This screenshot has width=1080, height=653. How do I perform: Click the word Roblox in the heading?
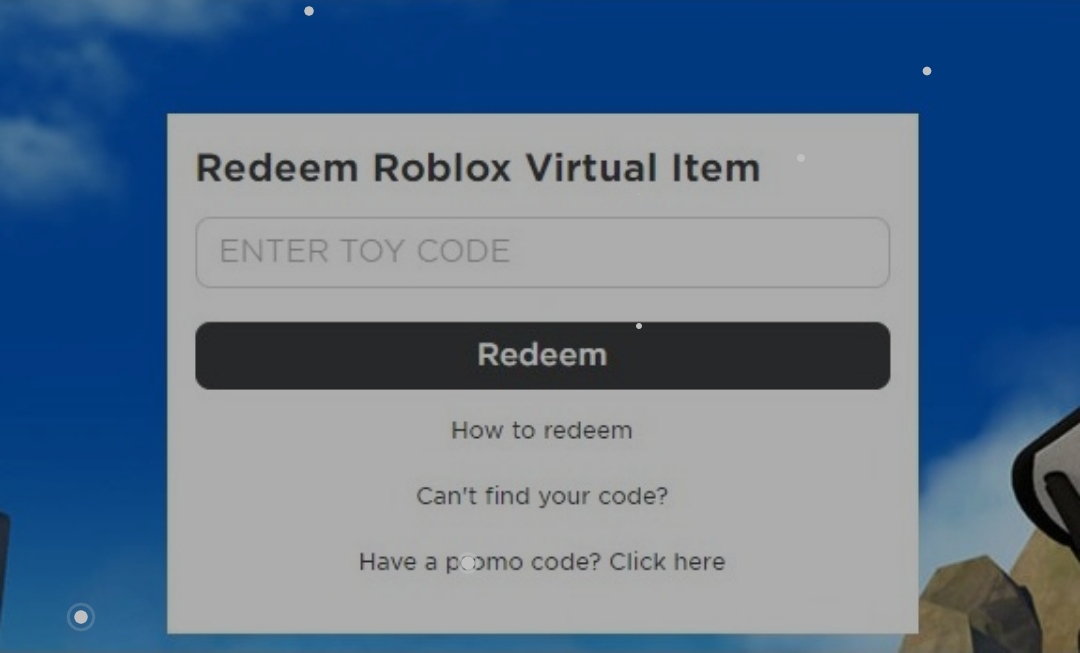click(441, 168)
